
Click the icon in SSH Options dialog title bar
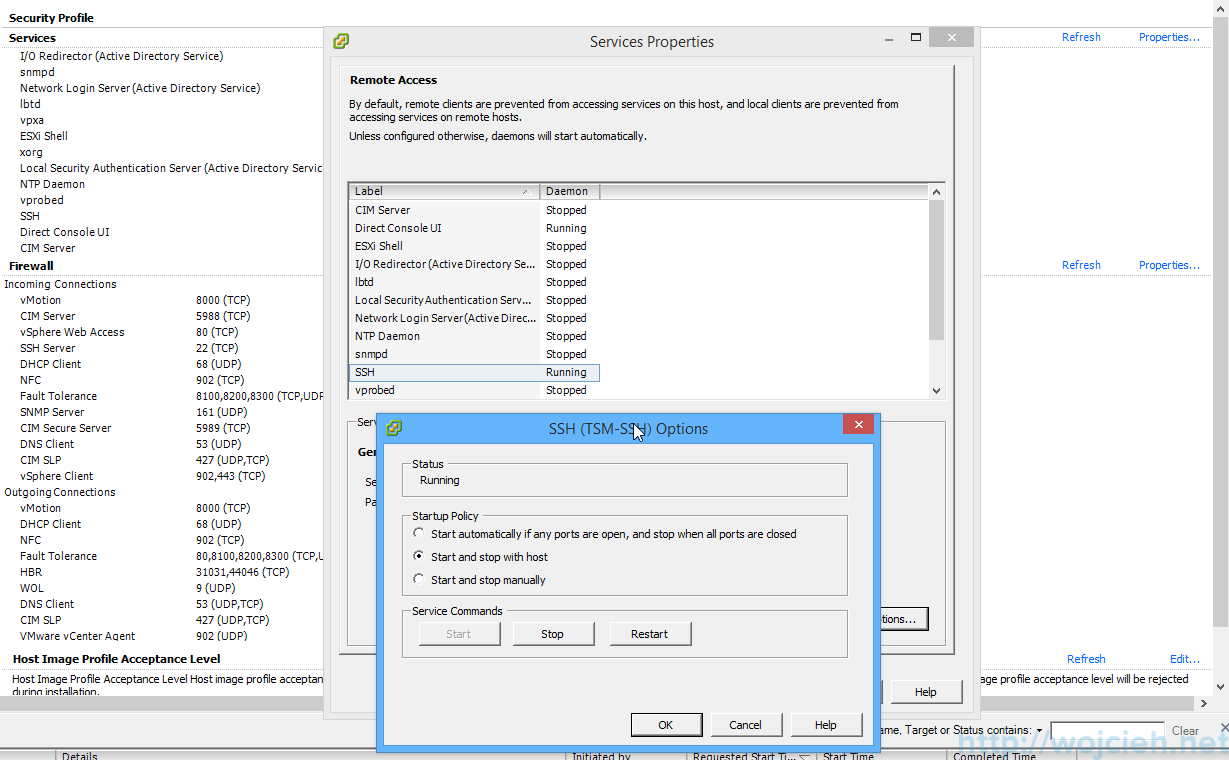(393, 427)
